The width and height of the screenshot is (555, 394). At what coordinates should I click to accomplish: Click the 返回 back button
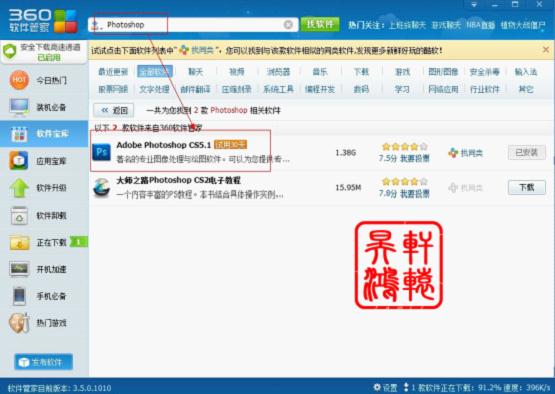[x=114, y=110]
